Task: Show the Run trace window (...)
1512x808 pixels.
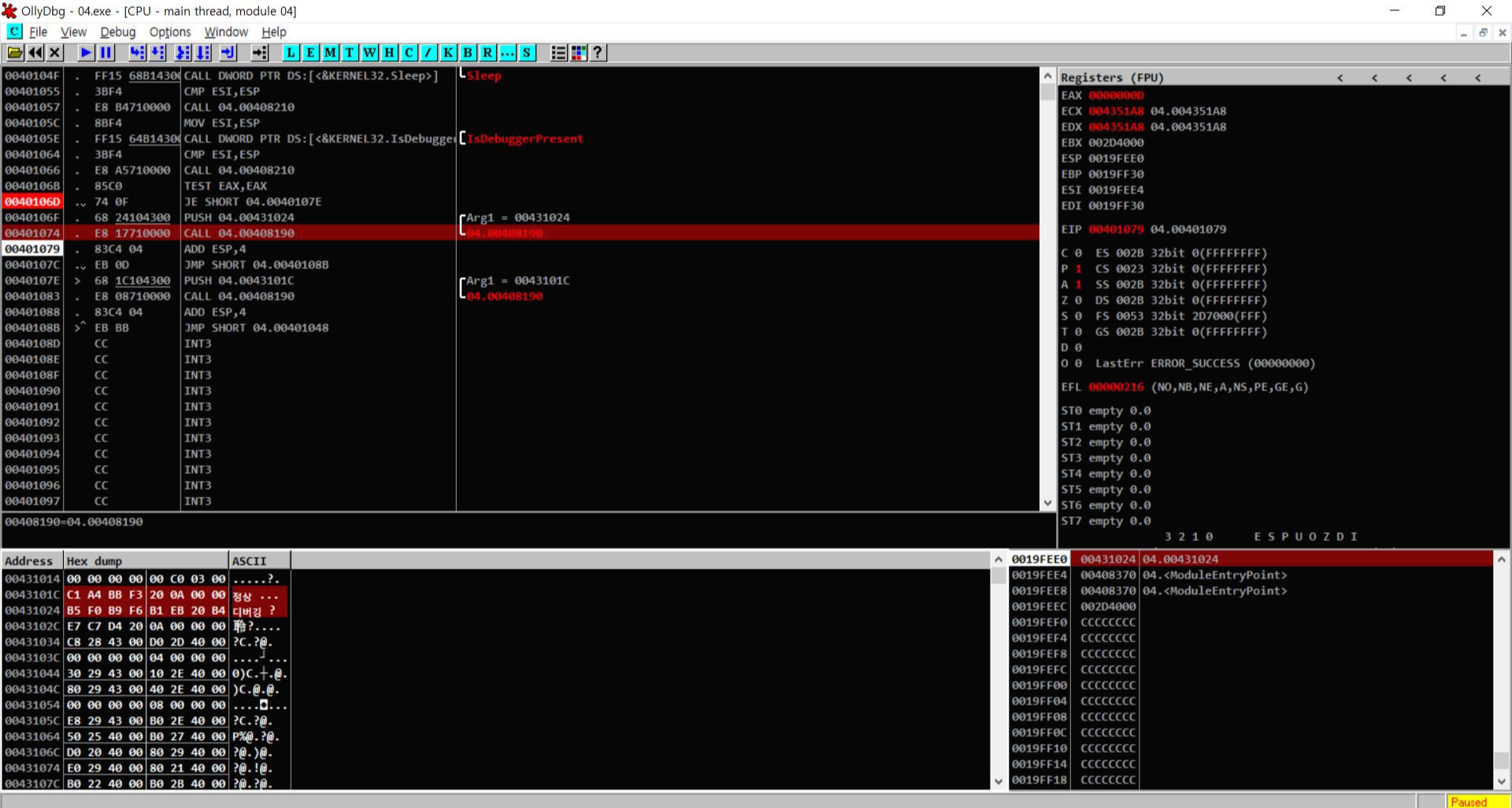Action: [x=507, y=53]
